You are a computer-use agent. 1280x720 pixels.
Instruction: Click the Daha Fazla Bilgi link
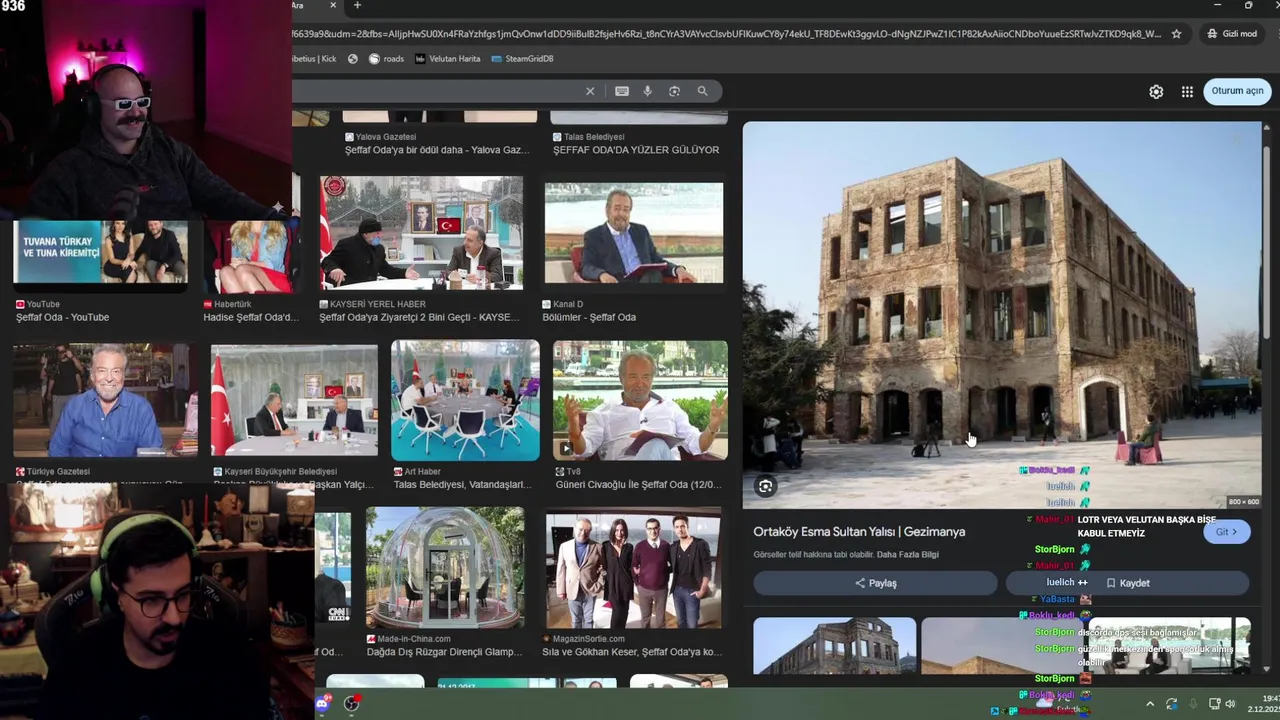pyautogui.click(x=908, y=554)
